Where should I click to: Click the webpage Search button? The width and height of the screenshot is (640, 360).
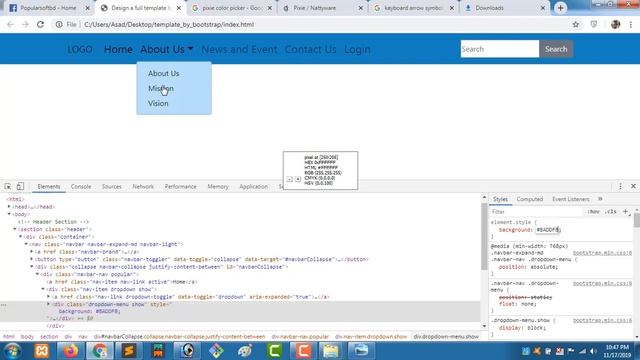(x=556, y=49)
